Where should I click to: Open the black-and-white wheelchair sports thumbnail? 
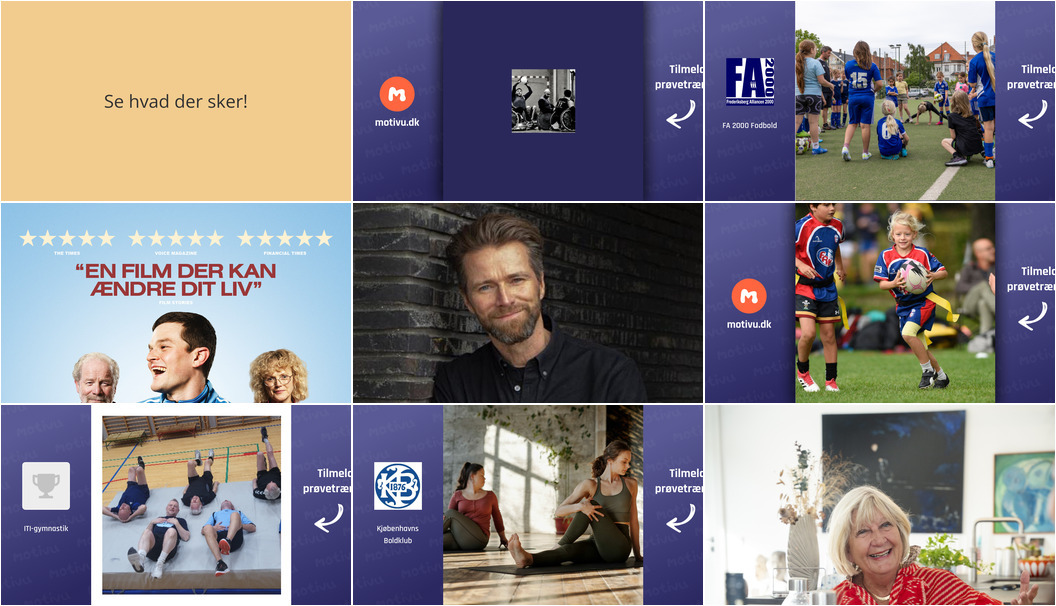coord(543,100)
